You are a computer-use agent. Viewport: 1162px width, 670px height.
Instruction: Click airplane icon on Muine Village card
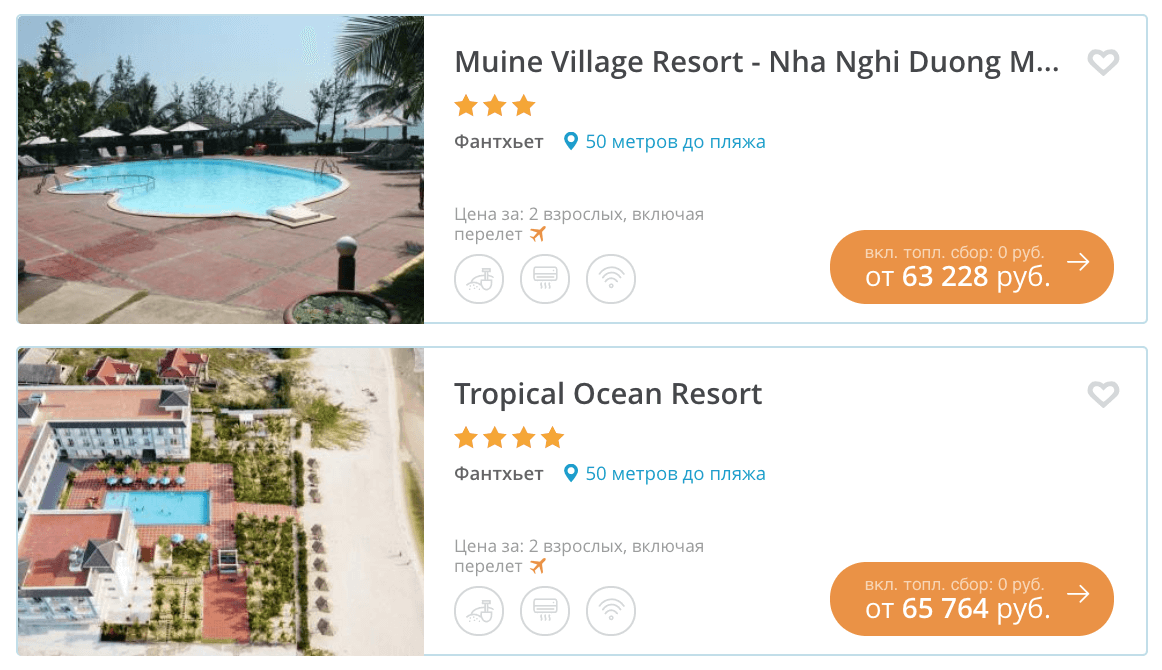coord(538,234)
